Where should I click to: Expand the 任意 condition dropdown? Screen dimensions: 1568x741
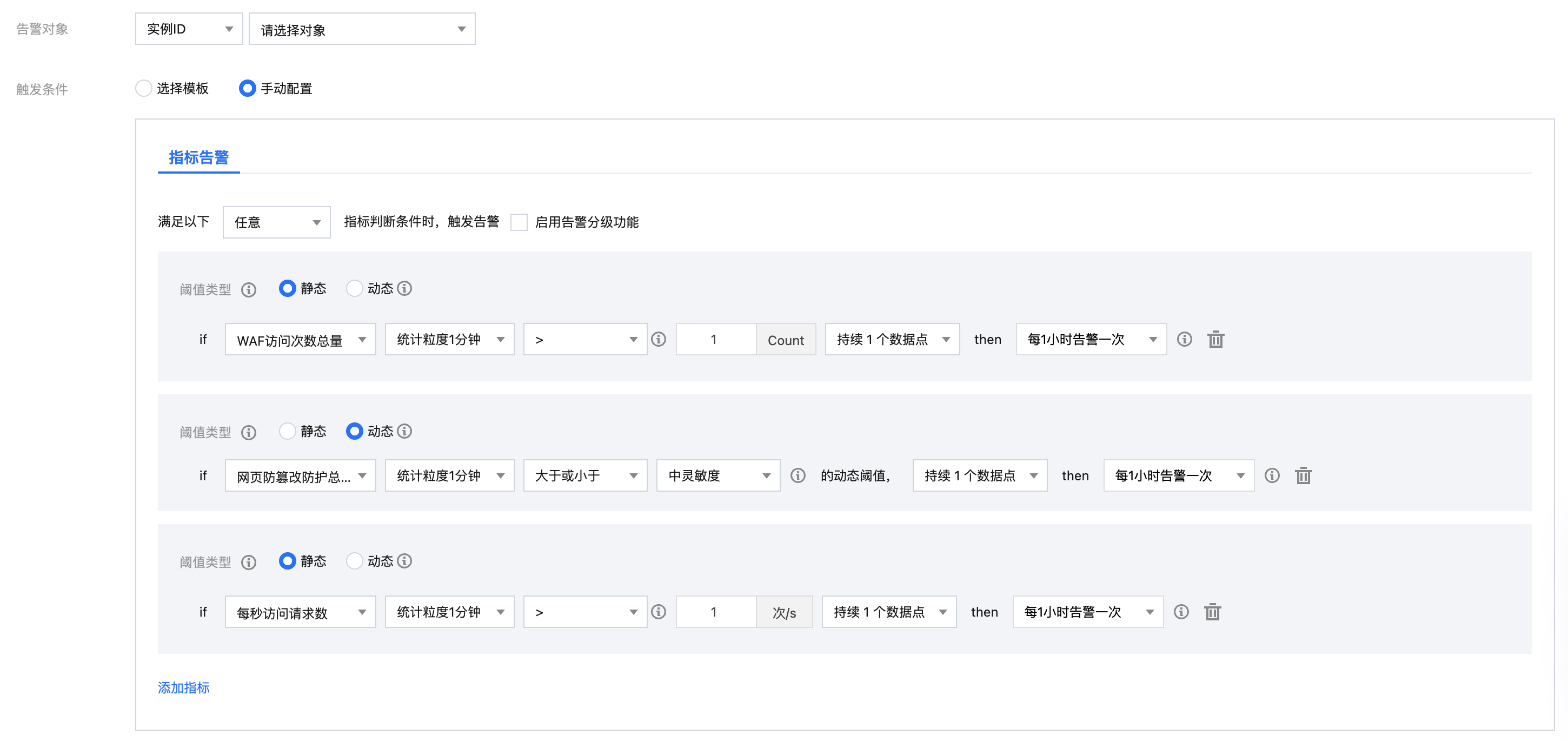tap(276, 222)
